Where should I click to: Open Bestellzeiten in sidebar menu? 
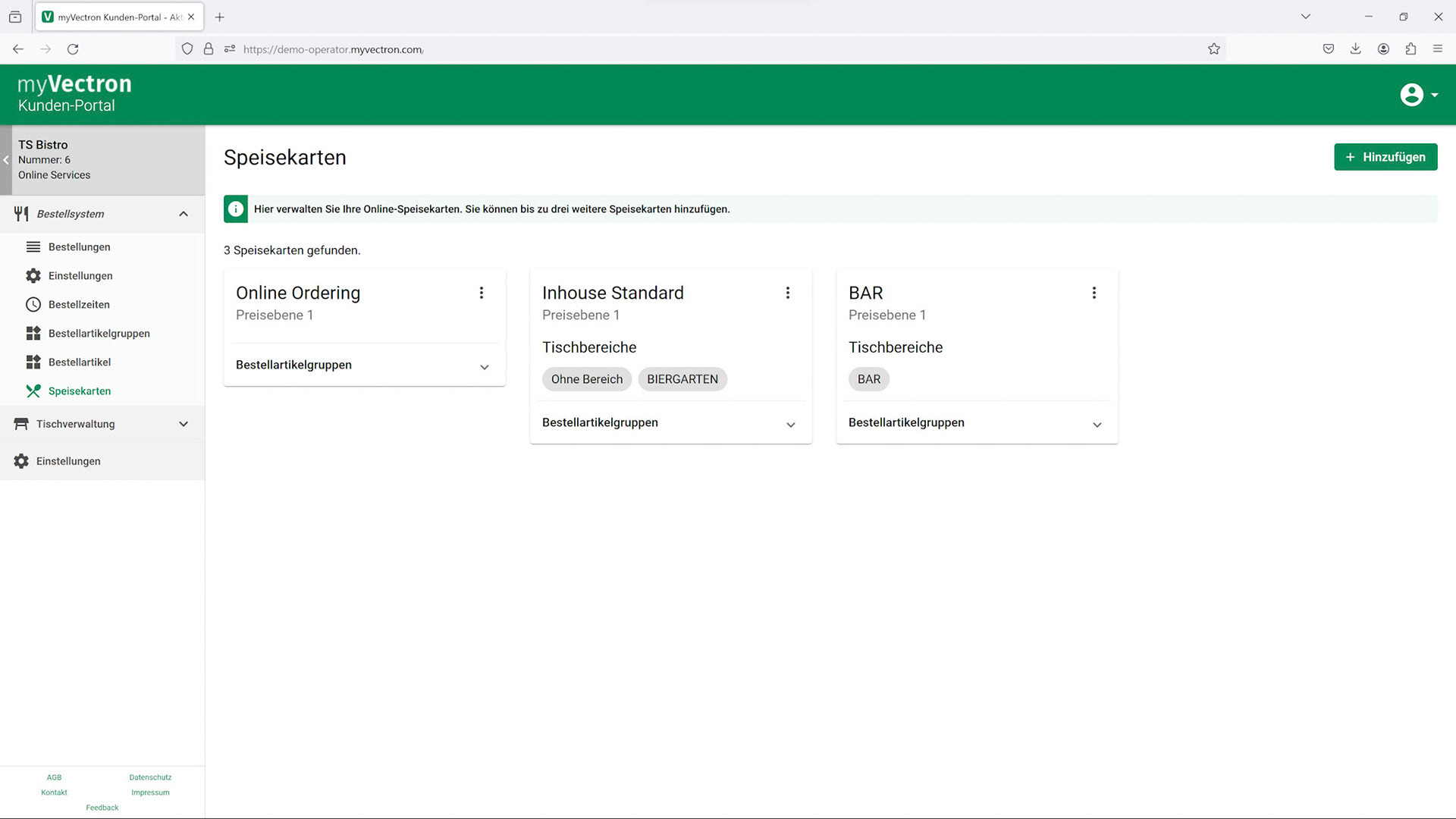[x=79, y=305]
